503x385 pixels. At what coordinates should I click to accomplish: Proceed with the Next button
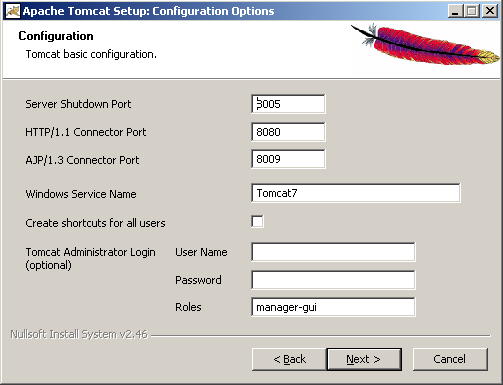[x=364, y=359]
